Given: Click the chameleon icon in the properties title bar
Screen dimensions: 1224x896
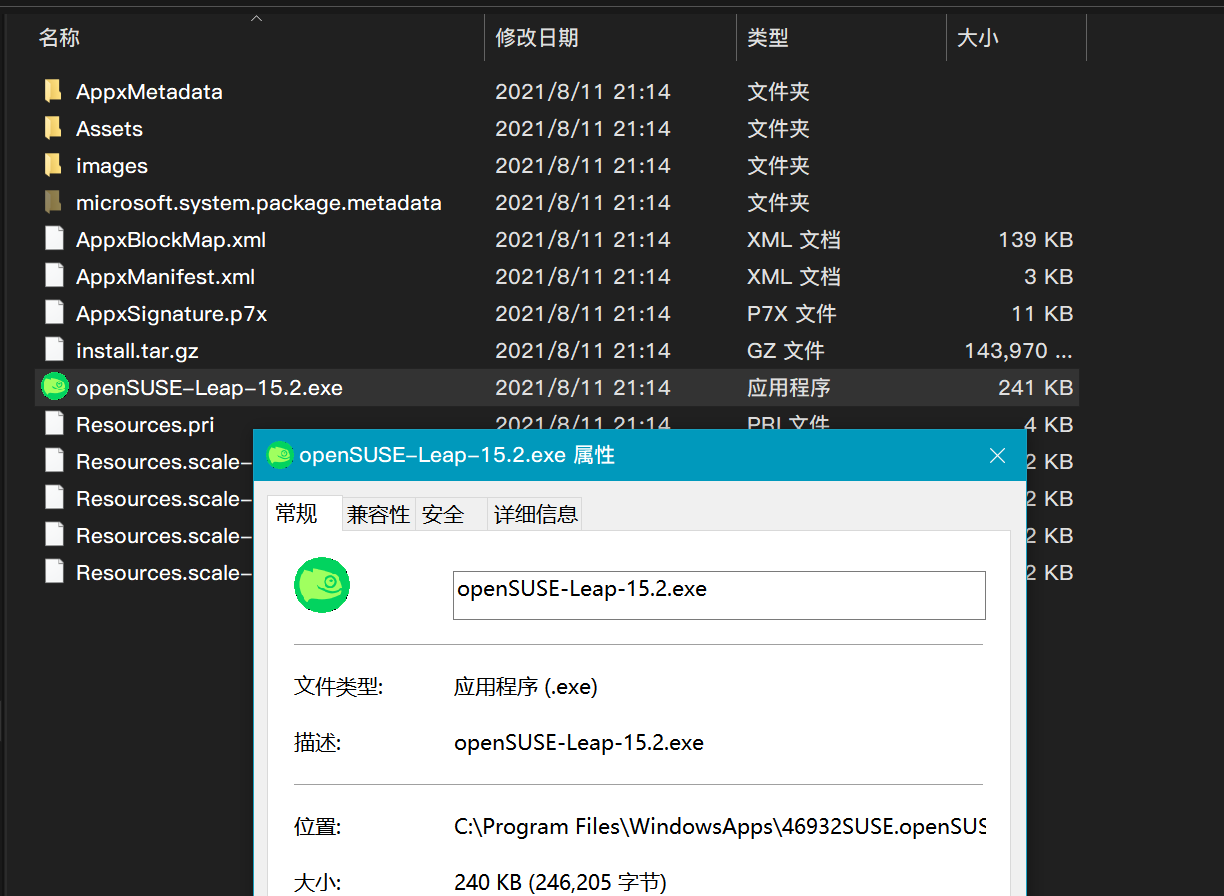Looking at the screenshot, I should [x=280, y=455].
